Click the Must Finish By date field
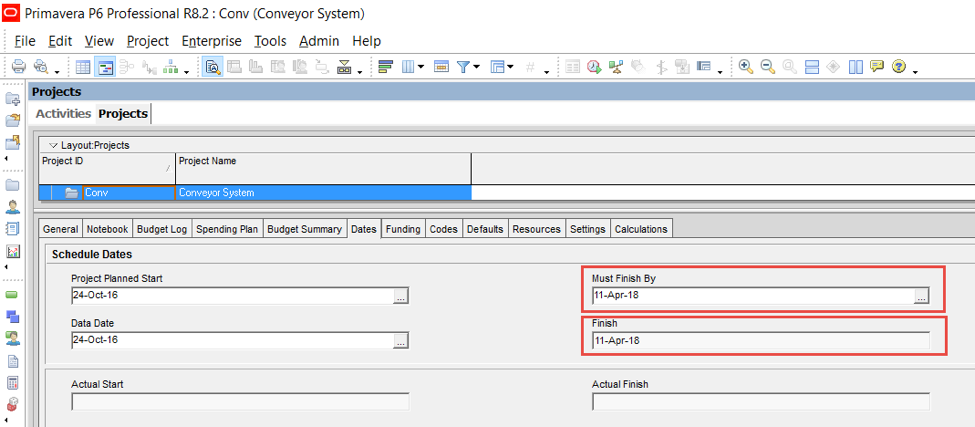The image size is (975, 427). [753, 296]
